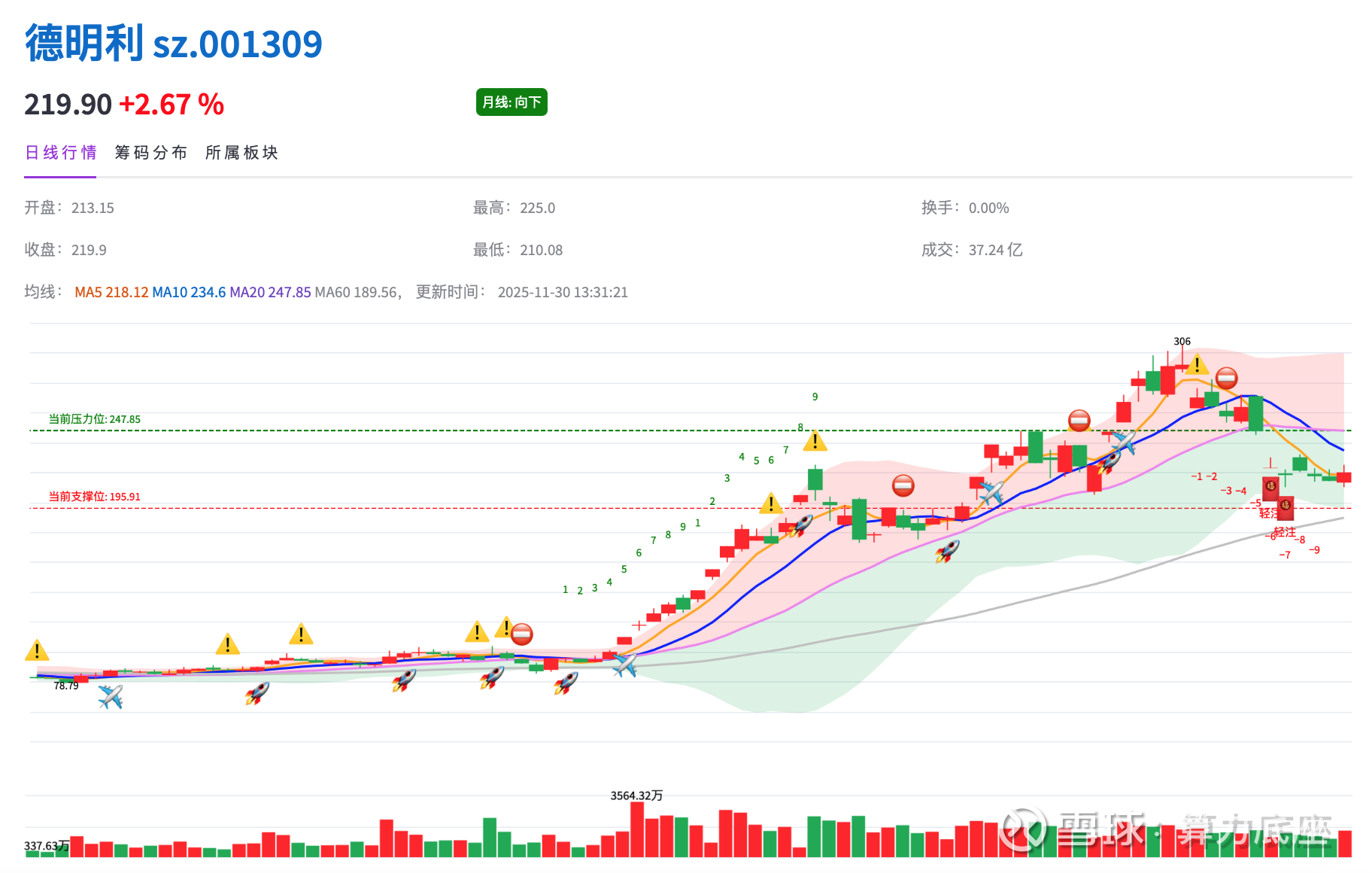Click the 成交: 37.24亿 value
1372x873 pixels.
[x=972, y=250]
